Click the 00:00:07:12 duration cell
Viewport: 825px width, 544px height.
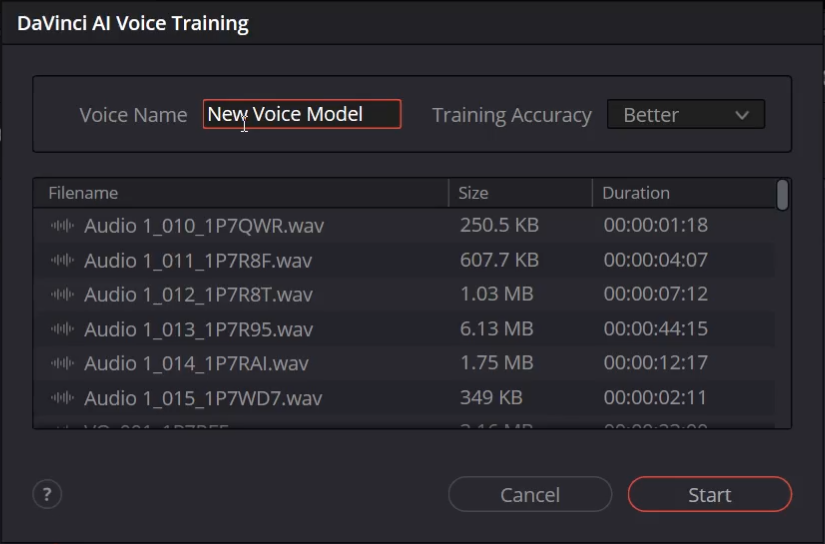[x=656, y=294]
